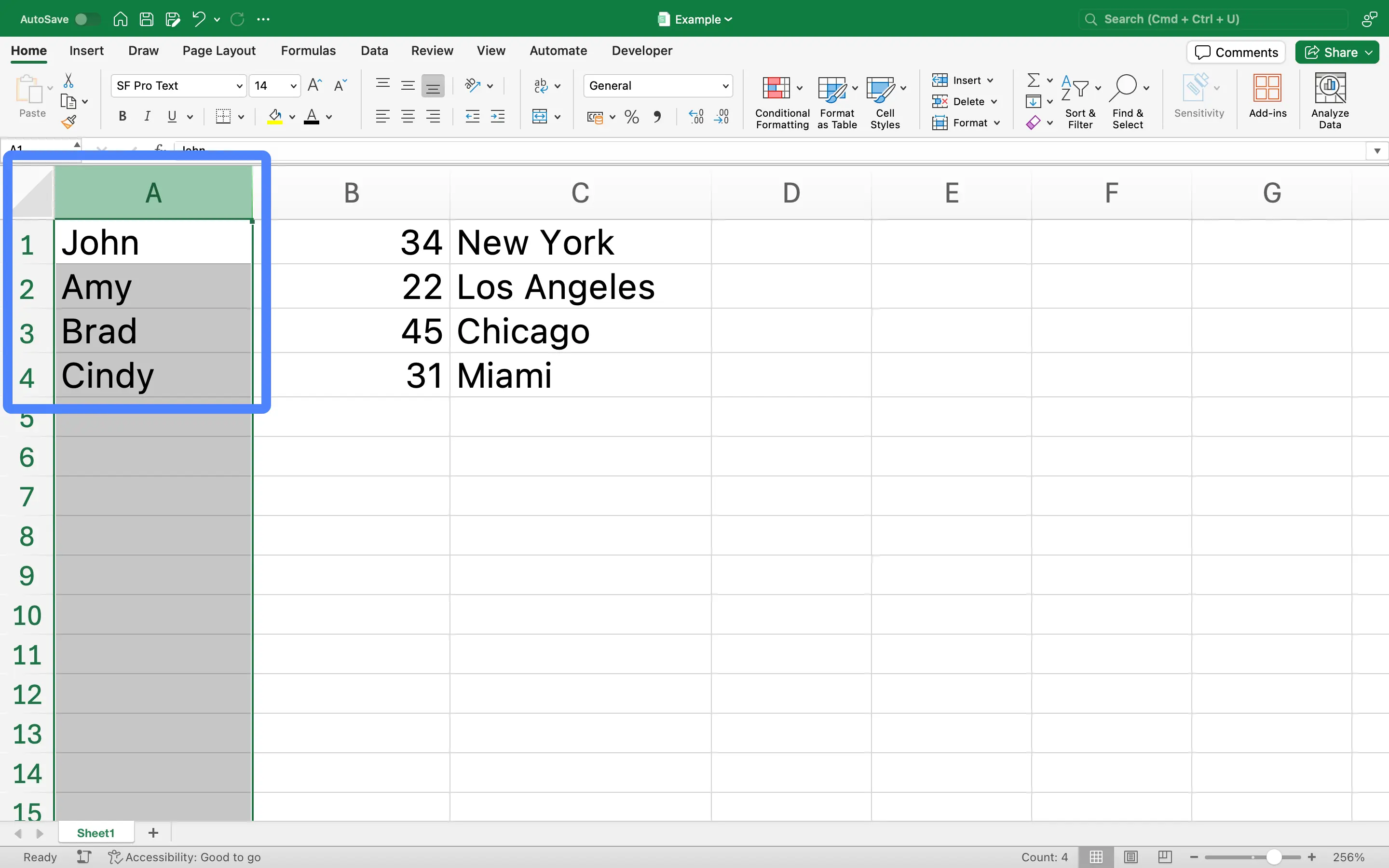The width and height of the screenshot is (1389, 868).
Task: Click the Orientation text angle icon
Action: point(472,85)
